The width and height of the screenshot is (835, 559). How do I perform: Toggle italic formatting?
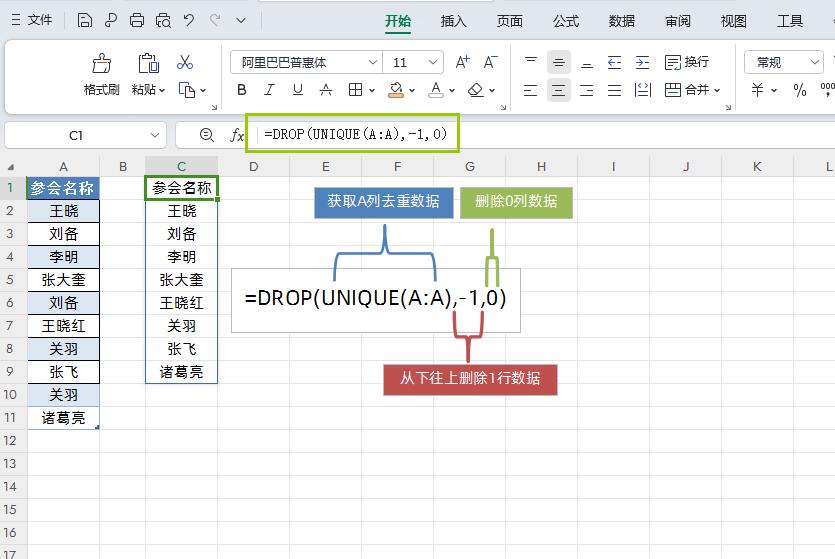pyautogui.click(x=269, y=90)
